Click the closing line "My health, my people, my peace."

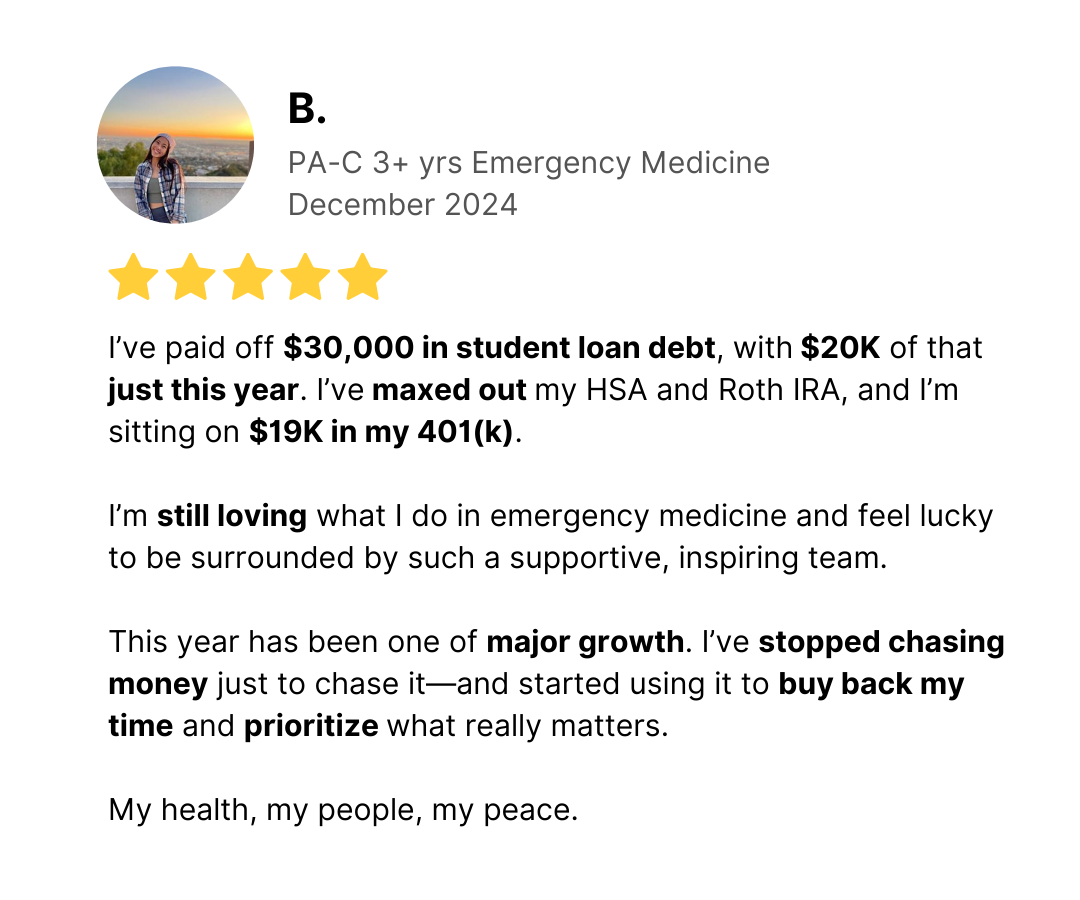(x=343, y=810)
